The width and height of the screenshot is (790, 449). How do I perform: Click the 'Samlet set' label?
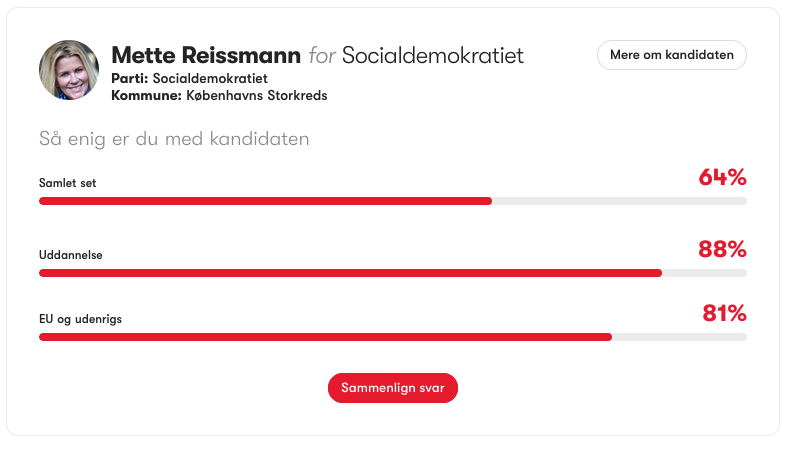pyautogui.click(x=67, y=183)
